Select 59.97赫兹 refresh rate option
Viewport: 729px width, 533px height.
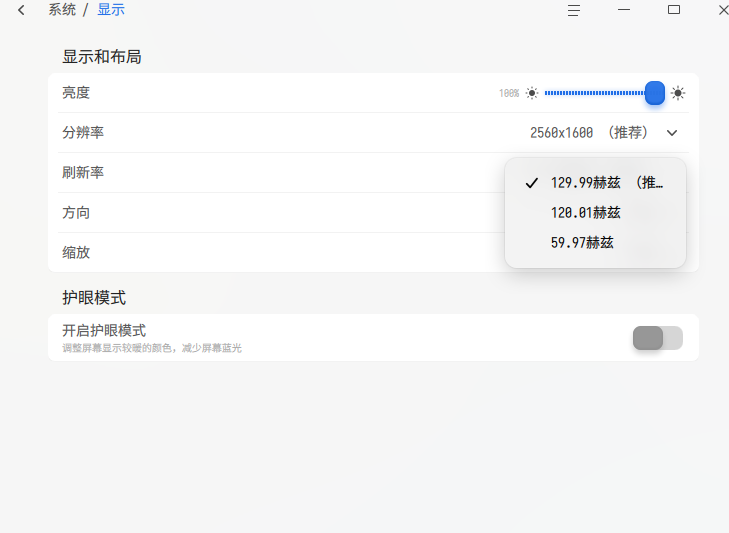pyautogui.click(x=595, y=242)
